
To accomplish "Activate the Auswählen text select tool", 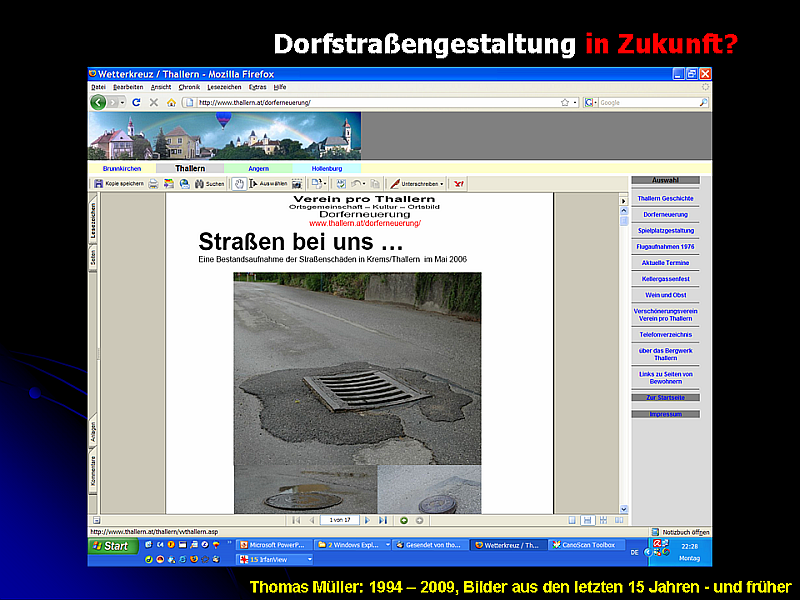I will 268,184.
